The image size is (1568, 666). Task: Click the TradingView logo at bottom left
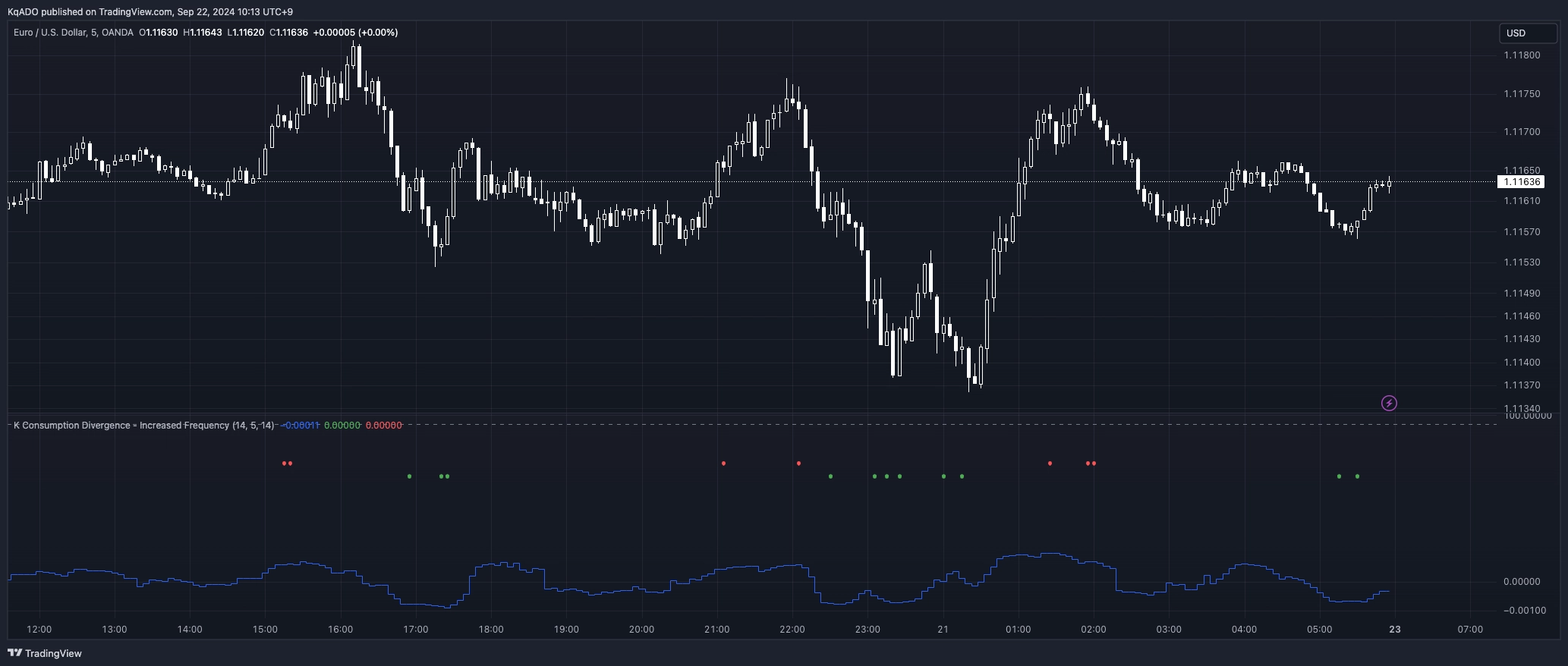click(x=45, y=653)
